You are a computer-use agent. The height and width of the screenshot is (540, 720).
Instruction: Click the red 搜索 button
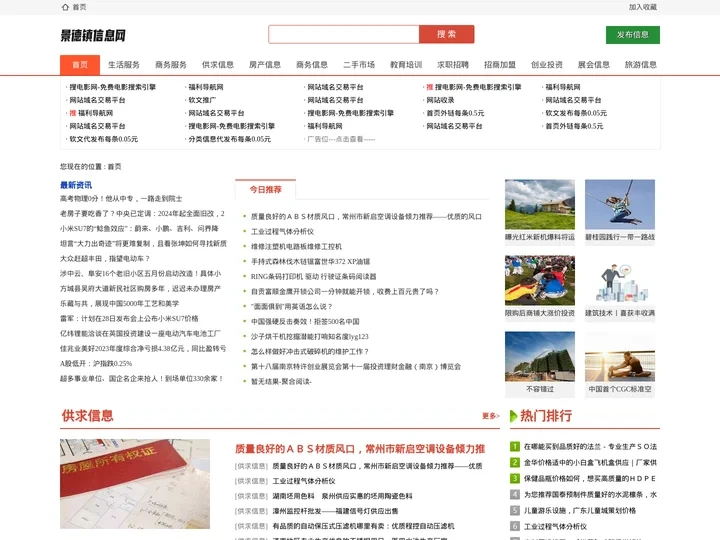(446, 34)
